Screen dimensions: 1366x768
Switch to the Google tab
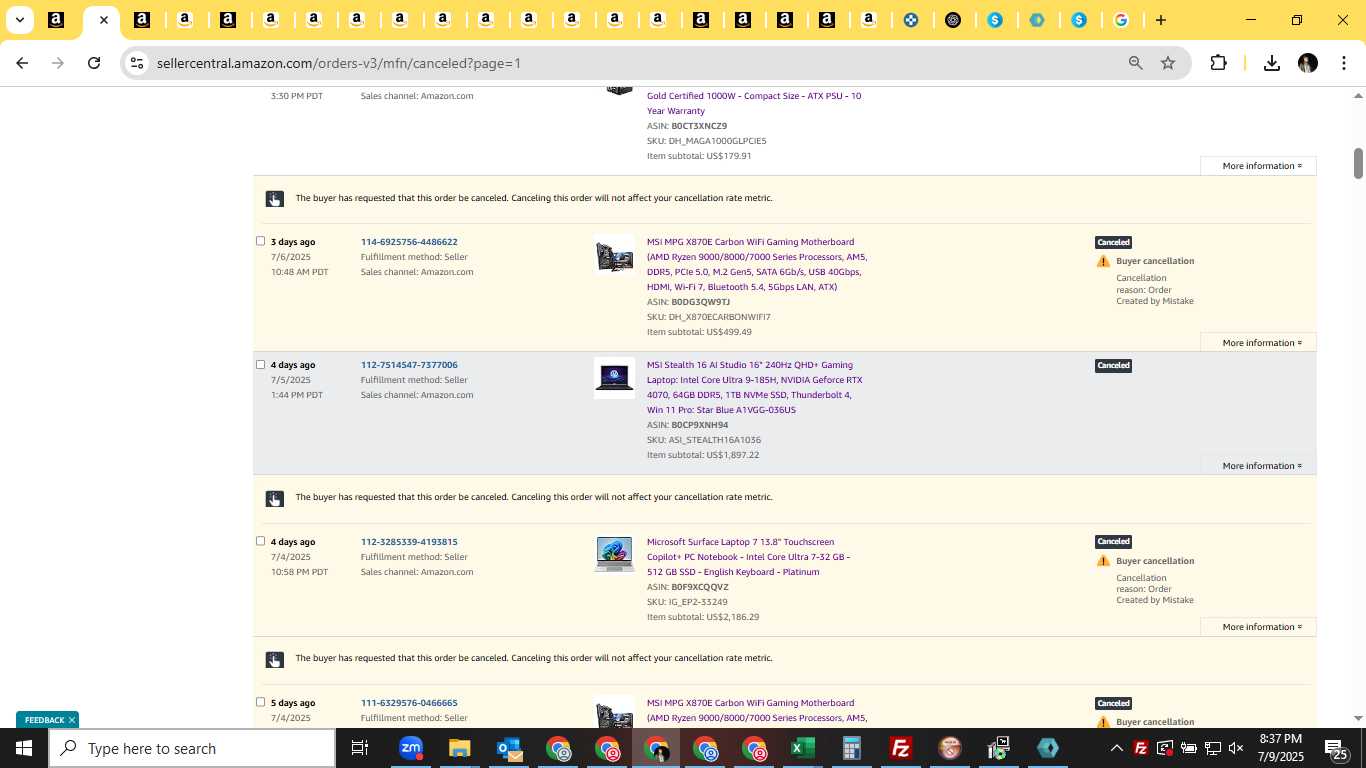1121,20
